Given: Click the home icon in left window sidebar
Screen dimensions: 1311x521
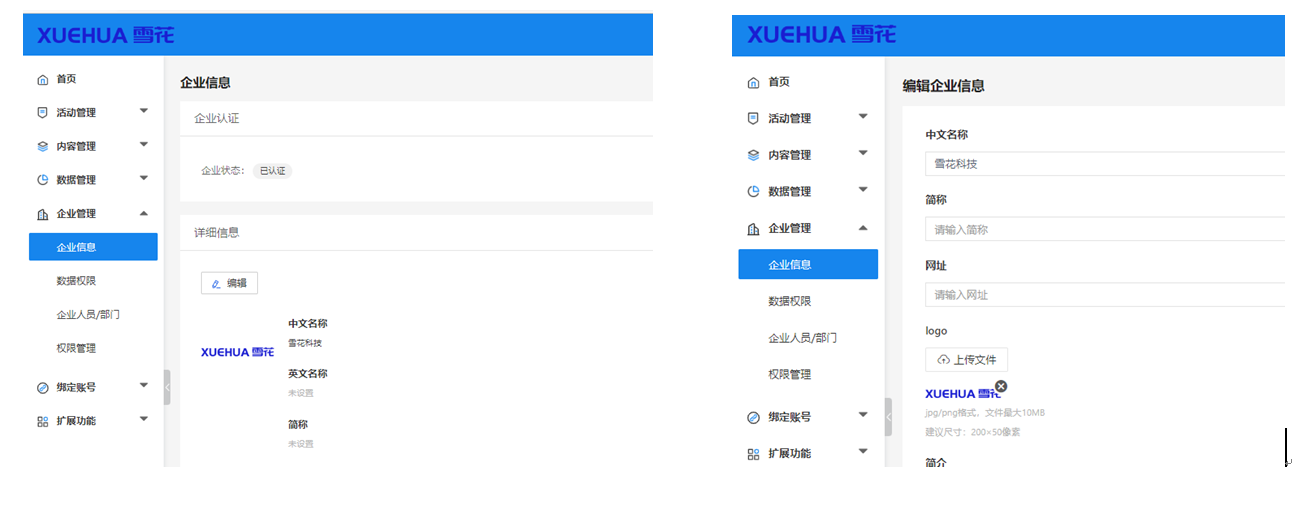Looking at the screenshot, I should [x=42, y=79].
